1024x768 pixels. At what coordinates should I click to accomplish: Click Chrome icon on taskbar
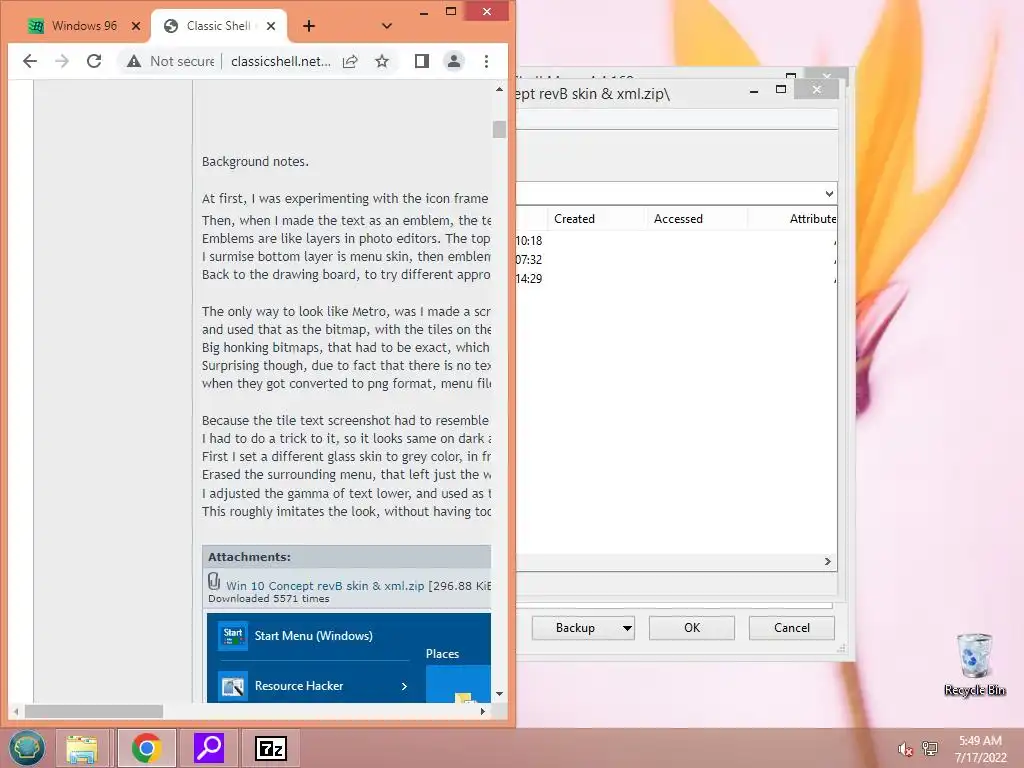[146, 748]
